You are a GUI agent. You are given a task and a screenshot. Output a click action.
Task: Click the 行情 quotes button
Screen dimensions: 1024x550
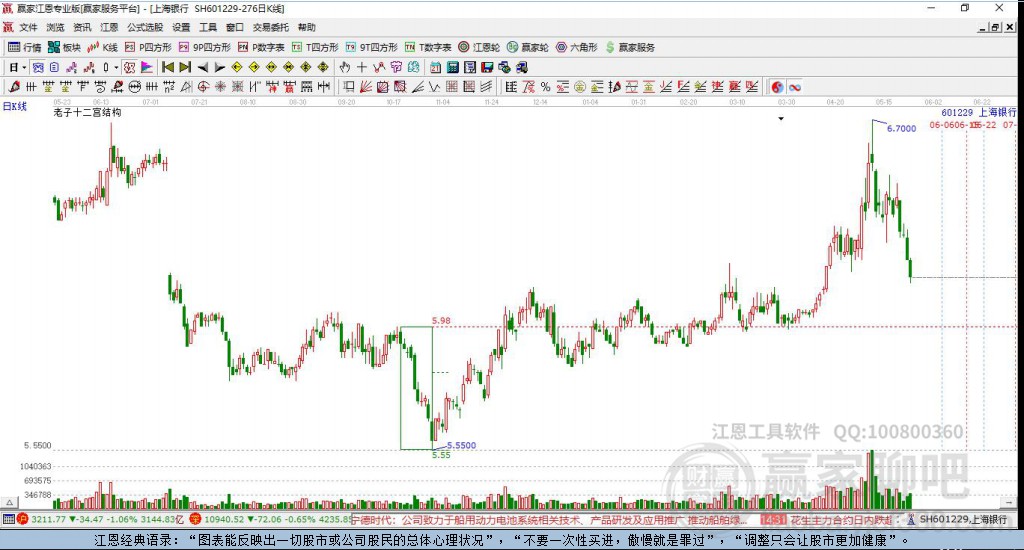(25, 47)
